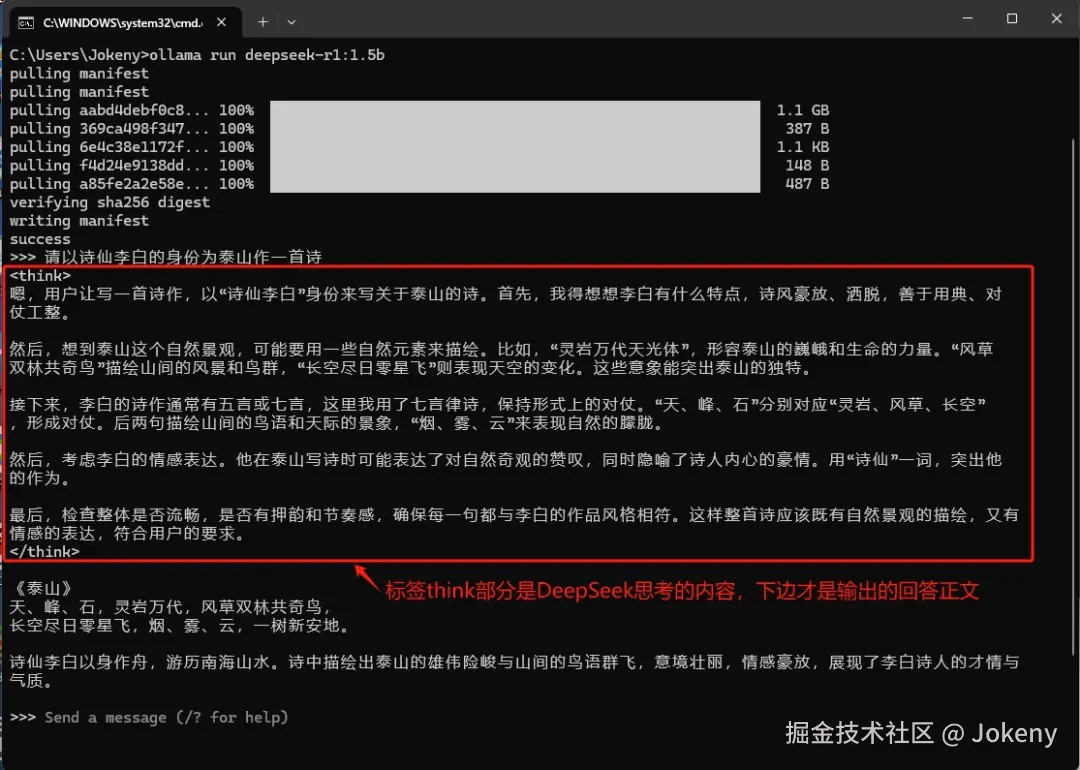Close the cmd.exe terminal tab

222,23
